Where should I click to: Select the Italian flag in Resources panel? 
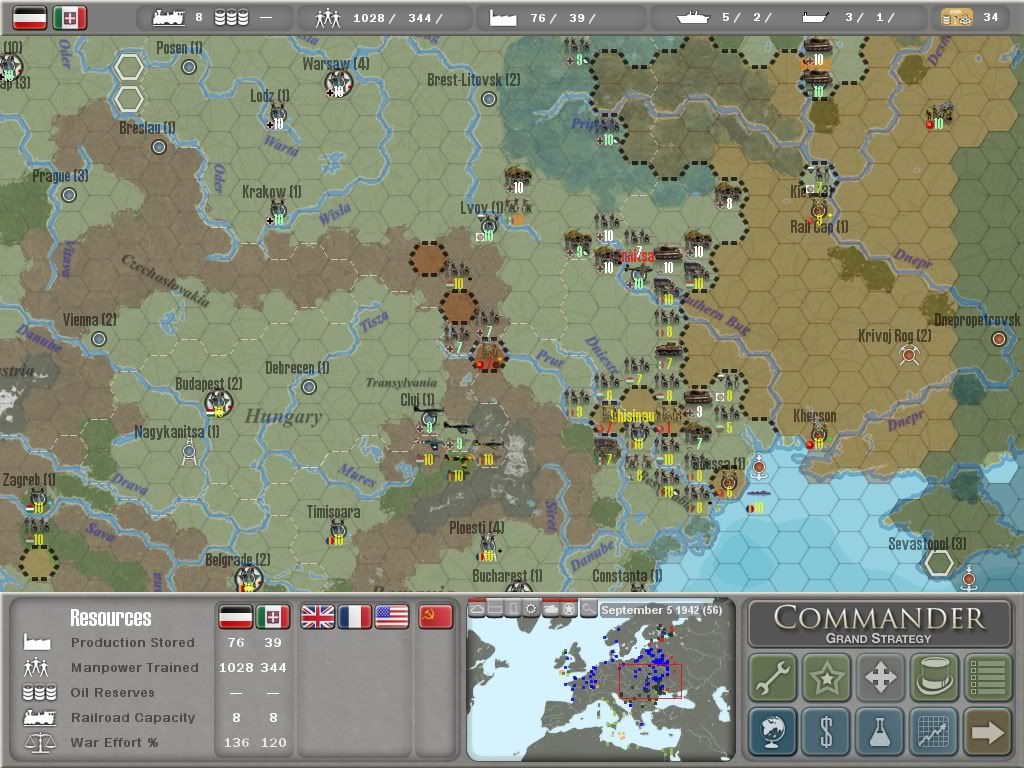272,616
